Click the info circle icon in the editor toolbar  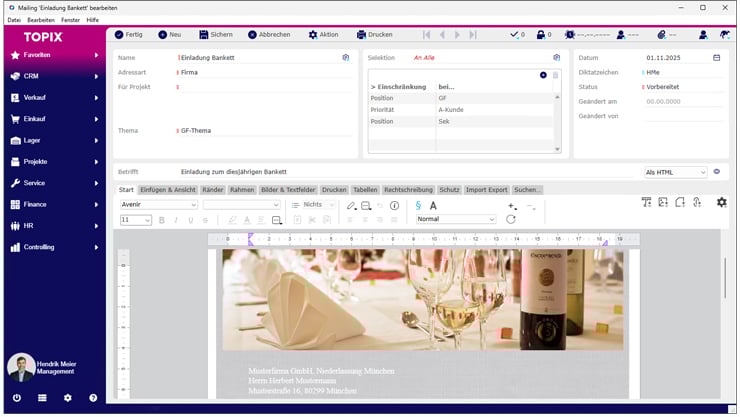coord(394,205)
